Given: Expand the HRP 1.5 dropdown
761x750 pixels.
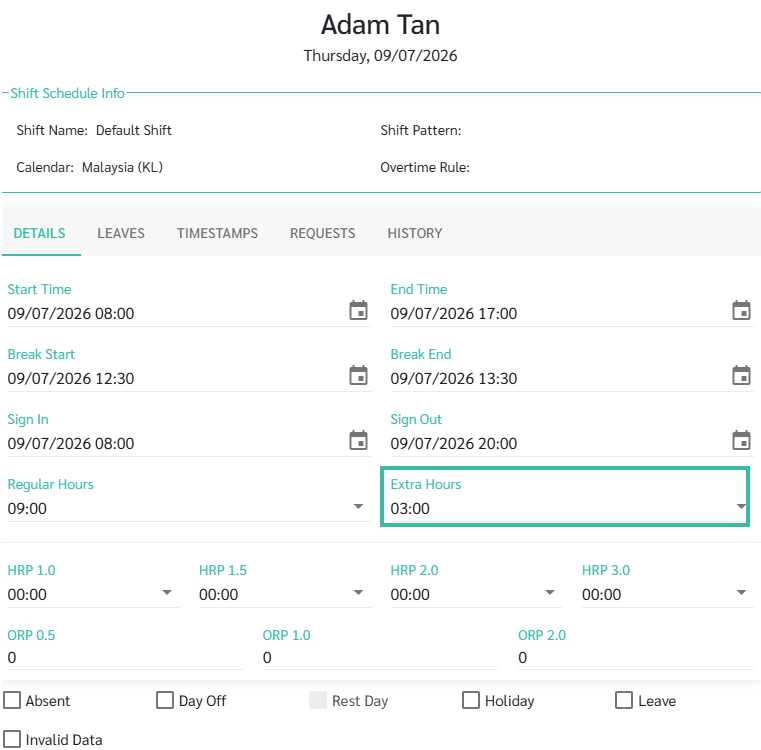Looking at the screenshot, I should [x=358, y=592].
